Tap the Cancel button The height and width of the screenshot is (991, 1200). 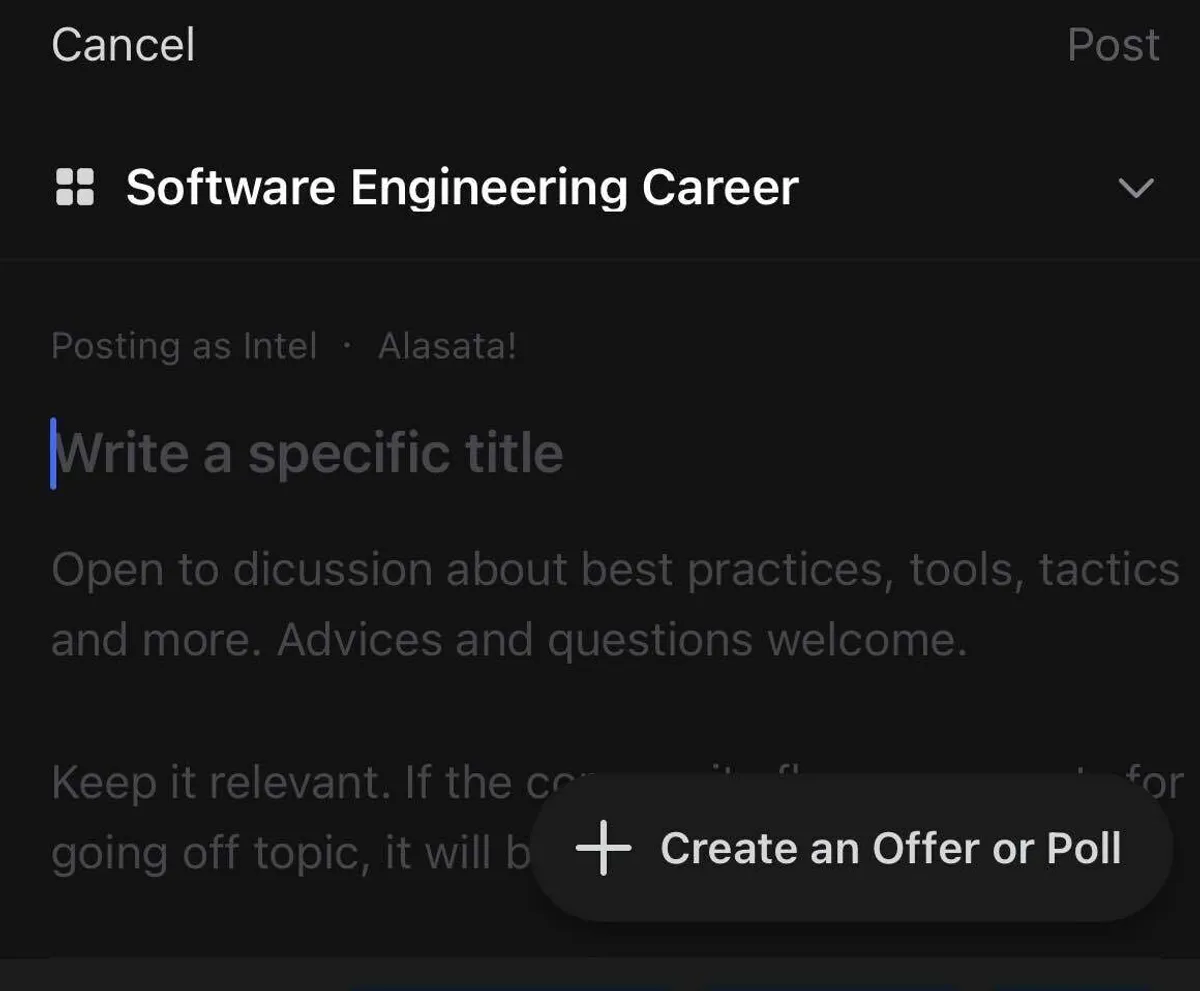pos(123,45)
